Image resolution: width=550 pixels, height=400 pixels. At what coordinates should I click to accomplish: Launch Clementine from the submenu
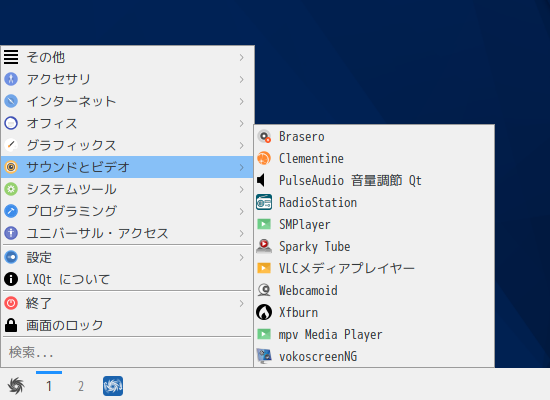point(374,159)
